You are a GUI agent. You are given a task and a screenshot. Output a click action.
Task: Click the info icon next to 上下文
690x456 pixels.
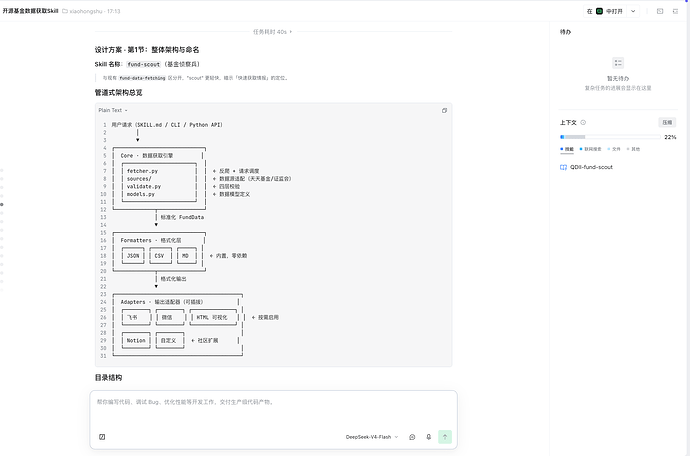click(x=583, y=122)
